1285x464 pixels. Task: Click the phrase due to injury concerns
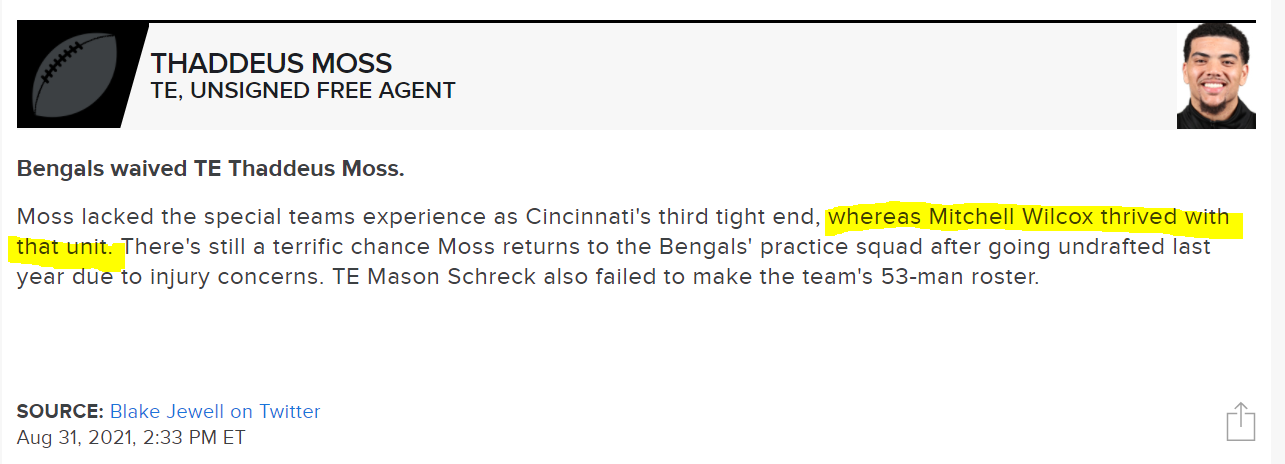(204, 276)
